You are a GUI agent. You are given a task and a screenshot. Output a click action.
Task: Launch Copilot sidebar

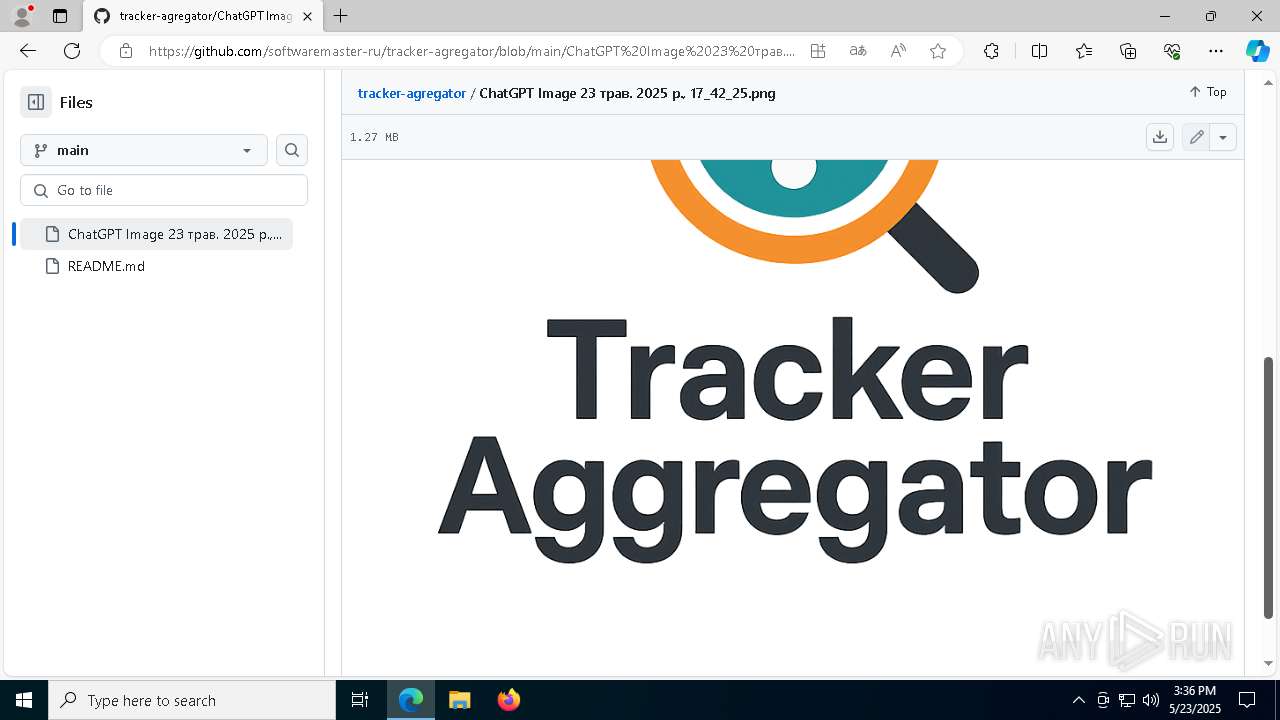(x=1257, y=51)
